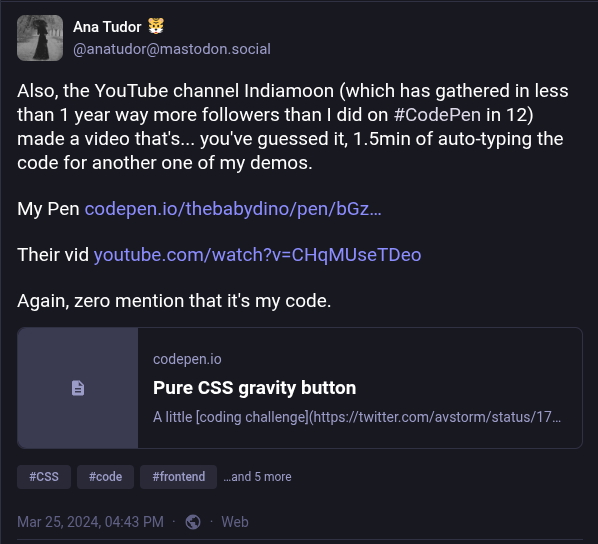Open the youtube.com/watch video link
The height and width of the screenshot is (544, 598).
coord(257,255)
